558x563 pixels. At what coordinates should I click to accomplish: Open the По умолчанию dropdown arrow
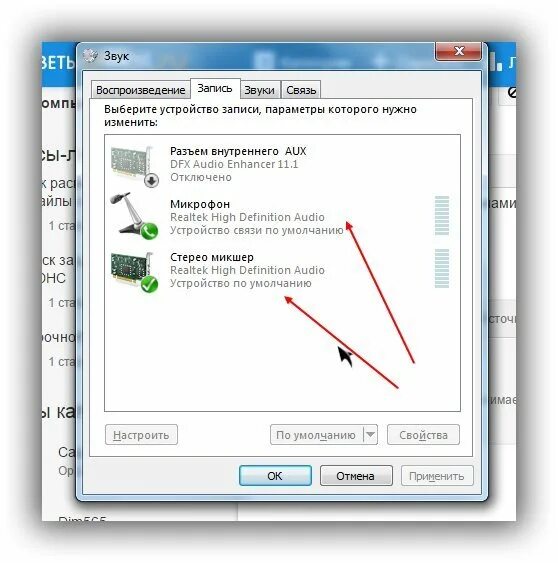[x=371, y=435]
